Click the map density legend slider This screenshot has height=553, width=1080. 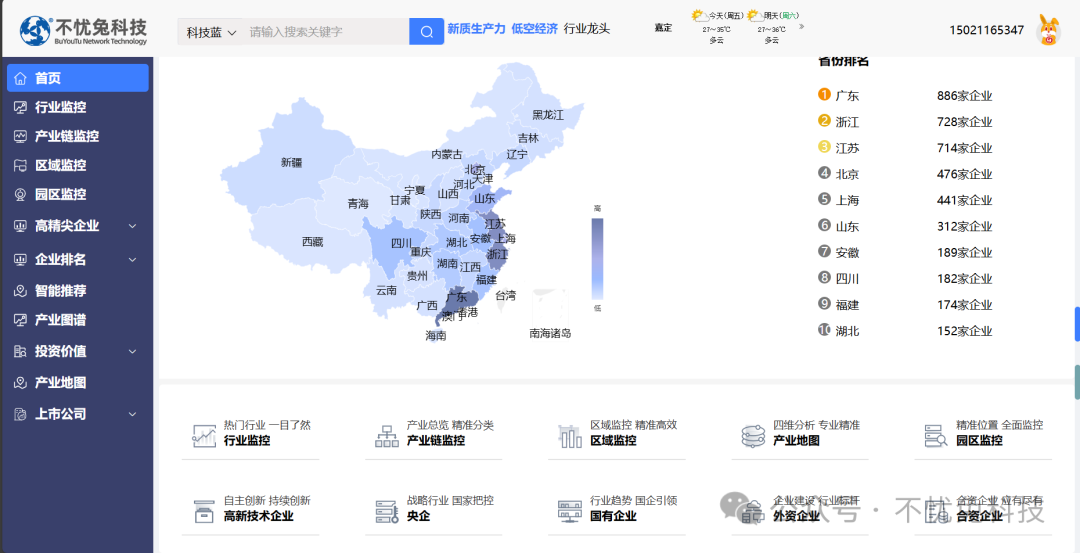pos(597,258)
